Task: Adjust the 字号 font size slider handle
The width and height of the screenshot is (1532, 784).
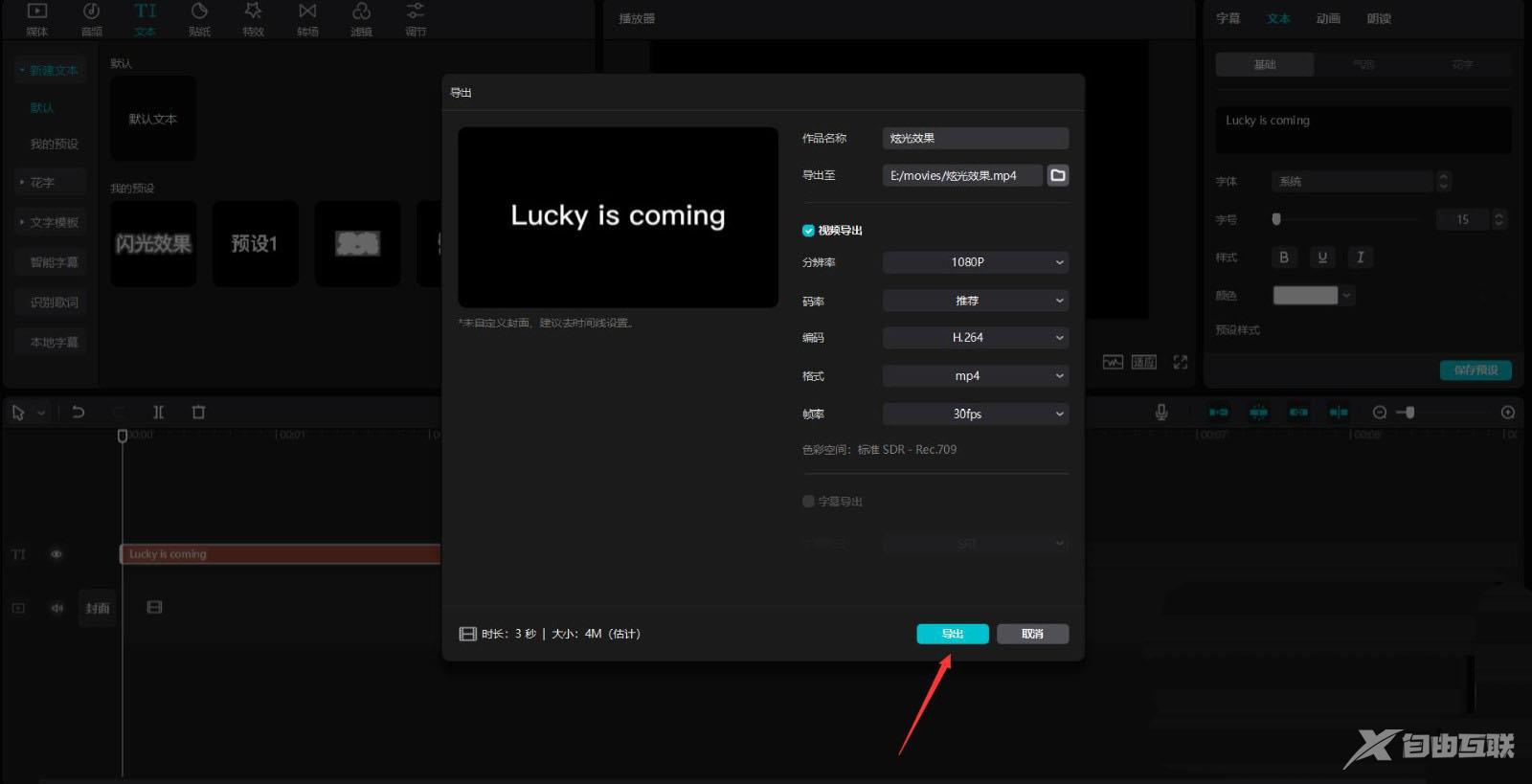Action: point(1275,219)
